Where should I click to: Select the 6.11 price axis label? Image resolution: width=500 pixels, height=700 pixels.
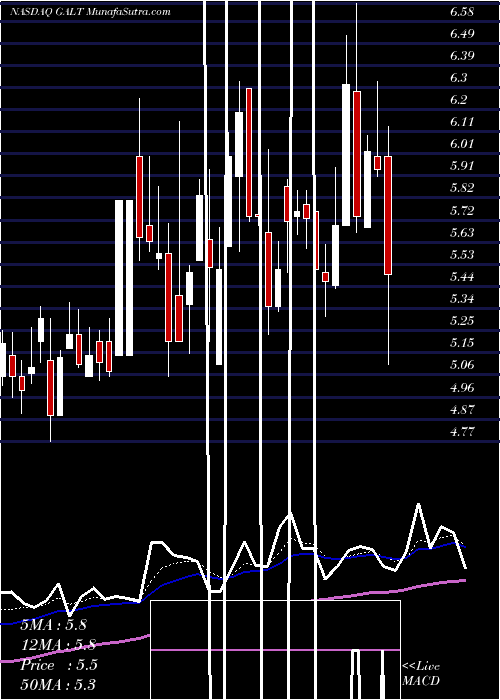click(462, 122)
